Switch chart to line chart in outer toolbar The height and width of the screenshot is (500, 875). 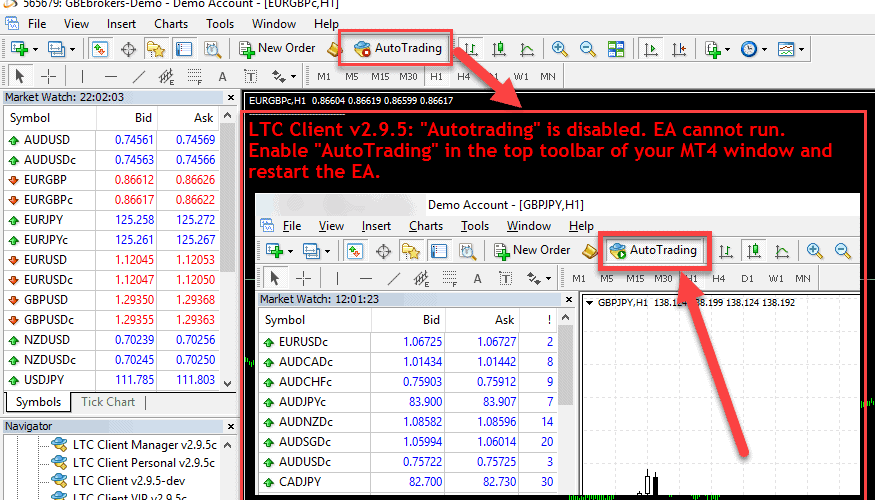pos(527,49)
